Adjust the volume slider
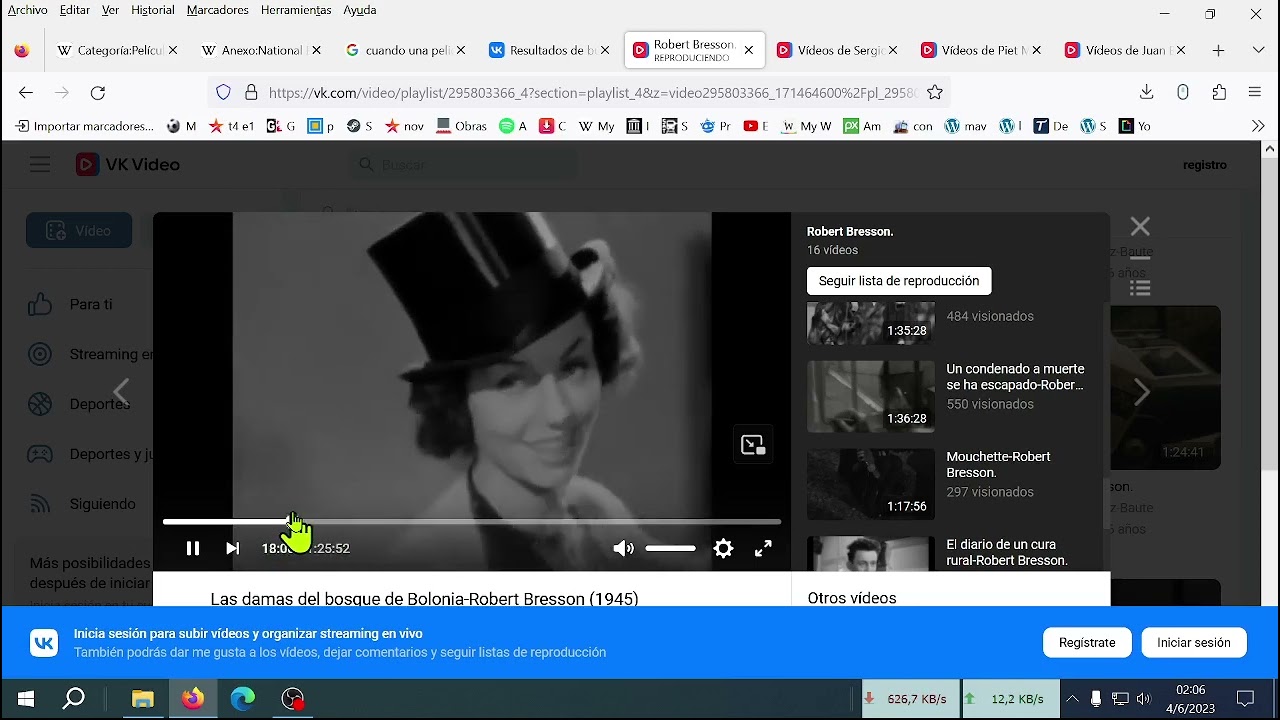This screenshot has height=720, width=1280. [x=670, y=548]
